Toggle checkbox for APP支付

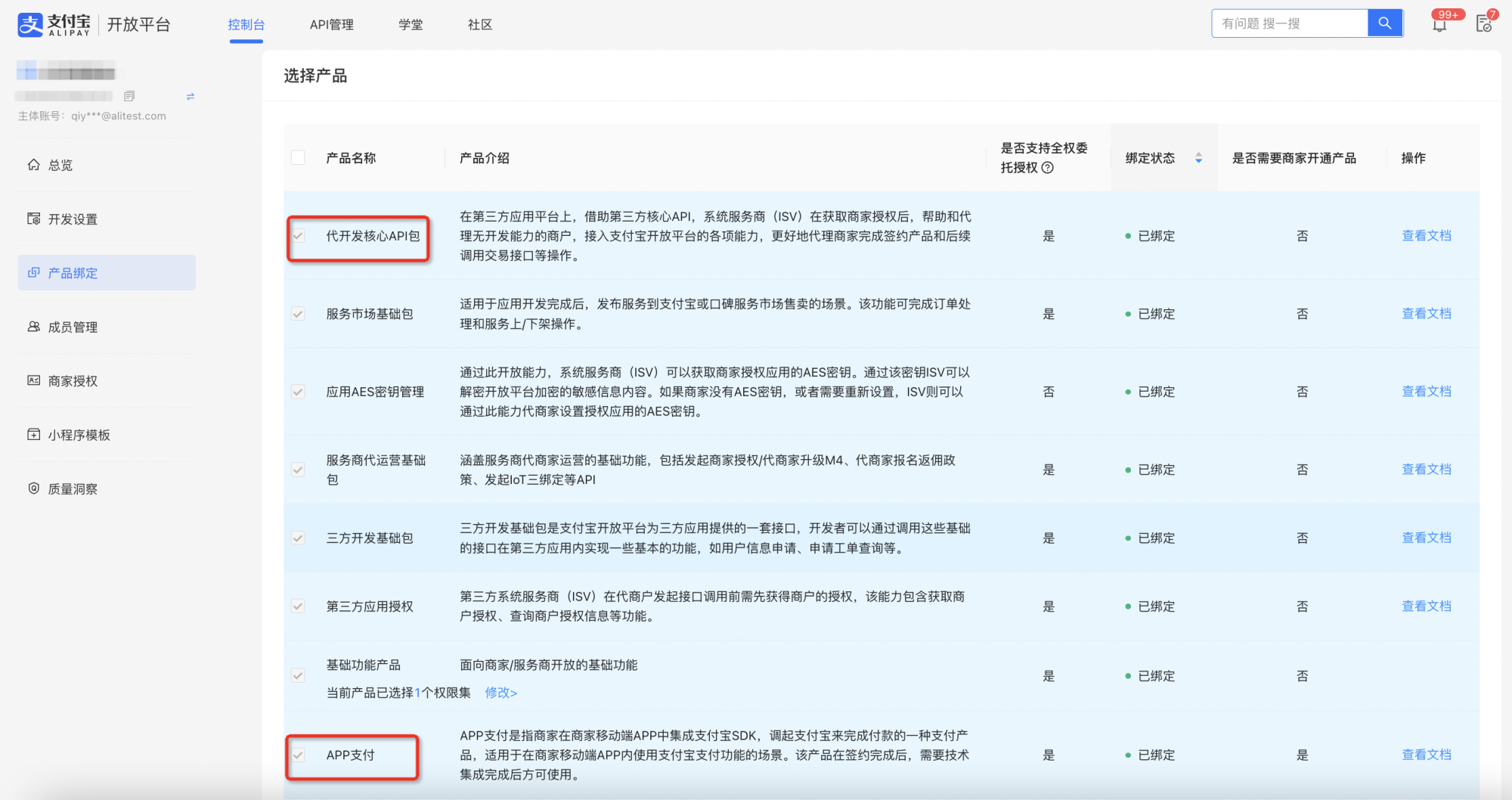(298, 755)
